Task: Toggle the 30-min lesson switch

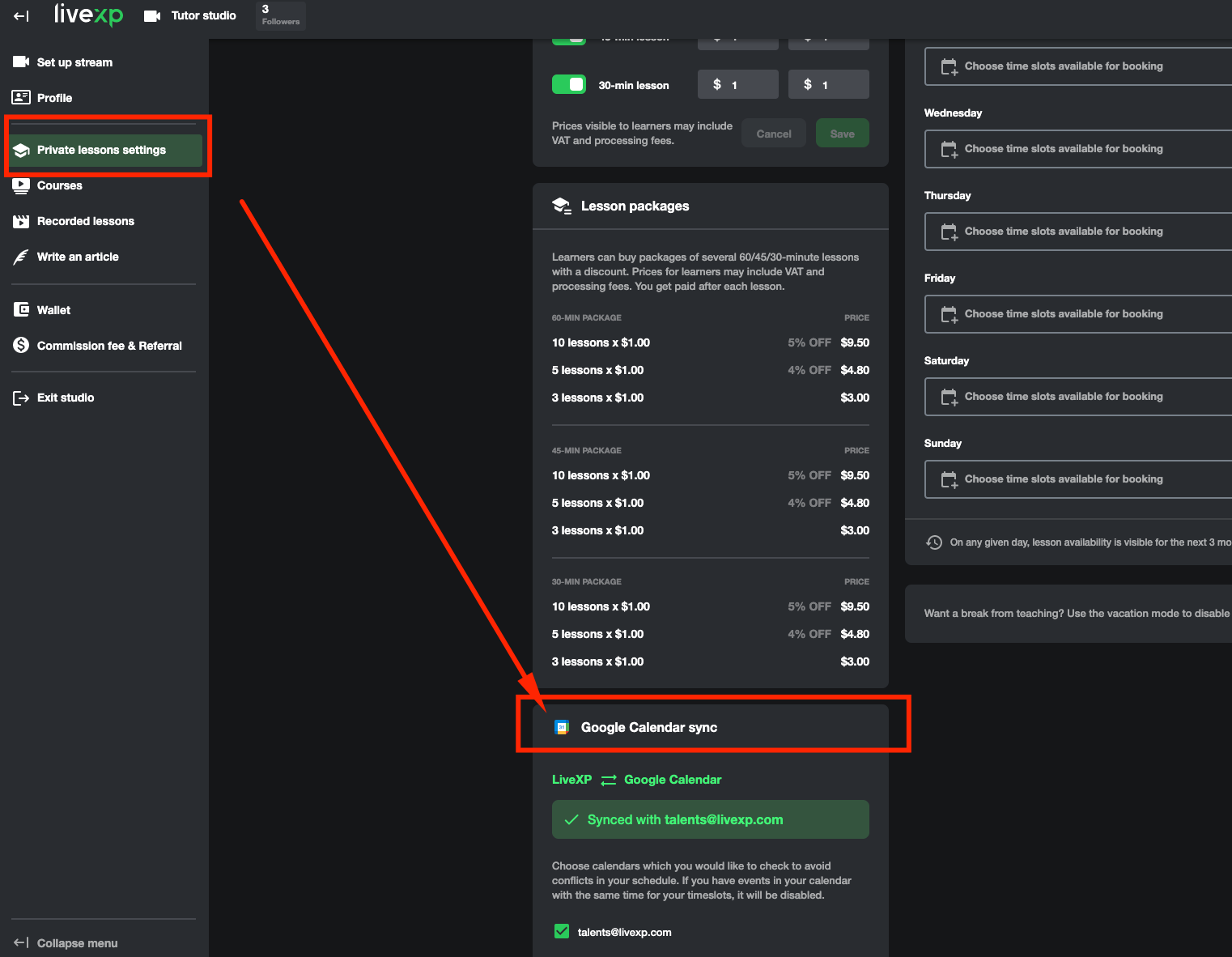Action: coord(569,85)
